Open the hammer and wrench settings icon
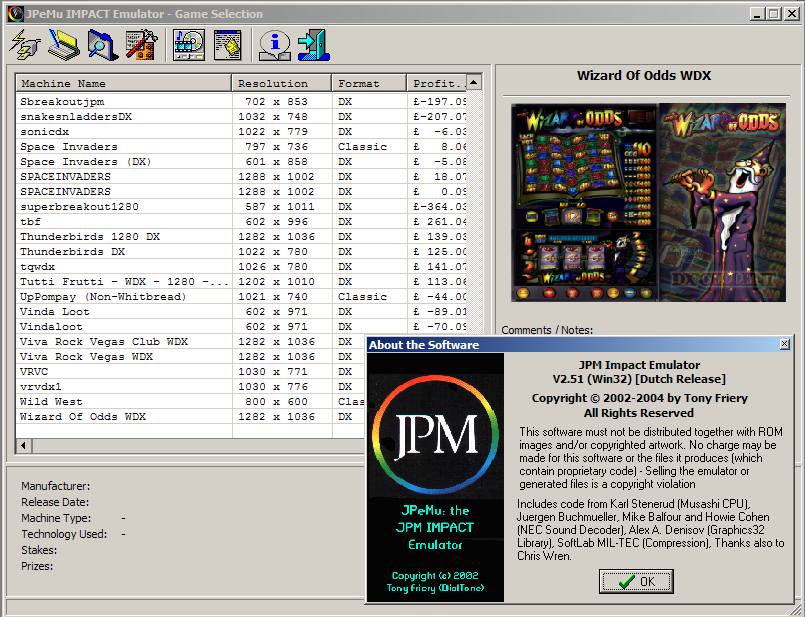Image resolution: width=805 pixels, height=617 pixels. pyautogui.click(x=141, y=45)
